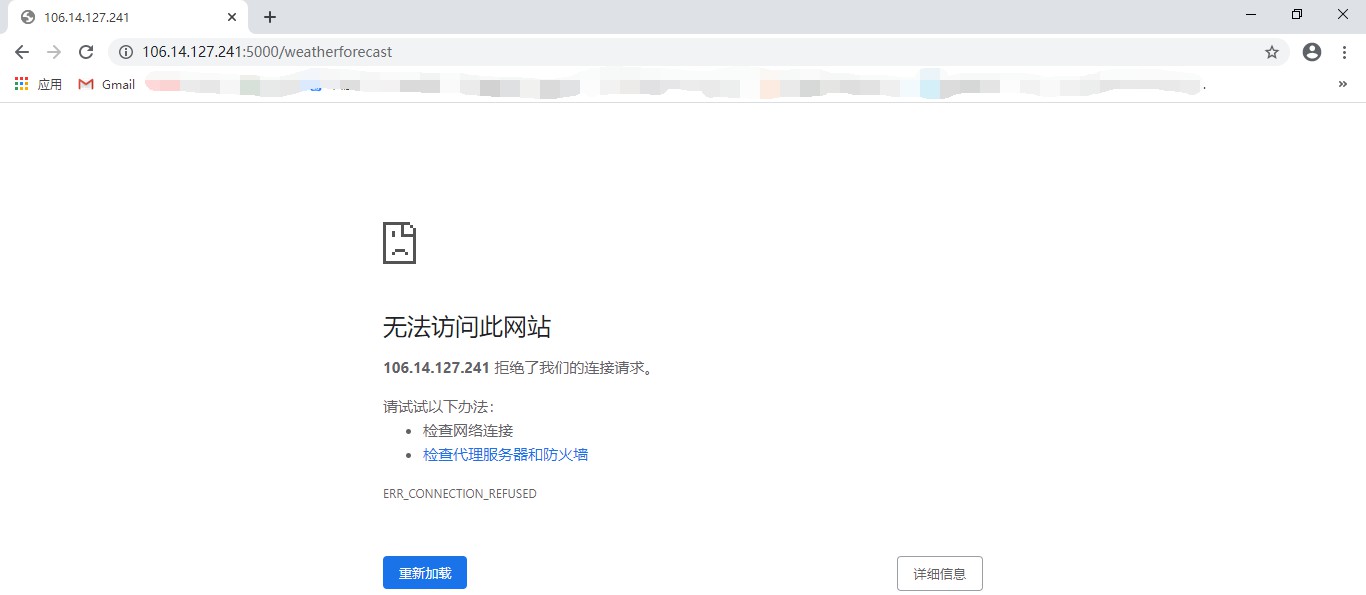Bookmark this page with the star icon
The width and height of the screenshot is (1366, 595).
coord(1272,52)
